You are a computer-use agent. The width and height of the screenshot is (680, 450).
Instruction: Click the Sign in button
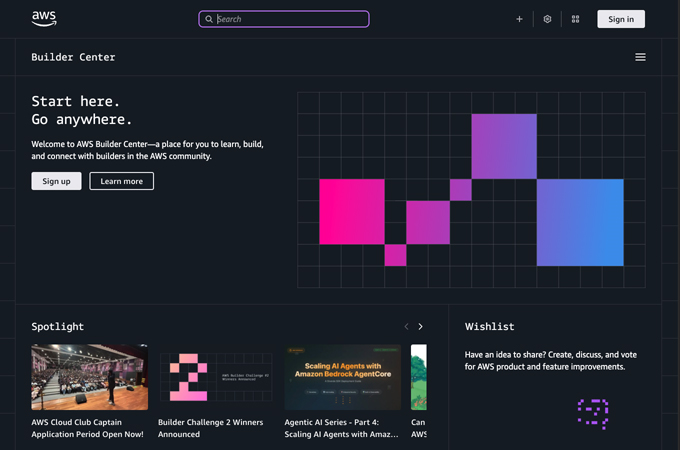(x=621, y=19)
